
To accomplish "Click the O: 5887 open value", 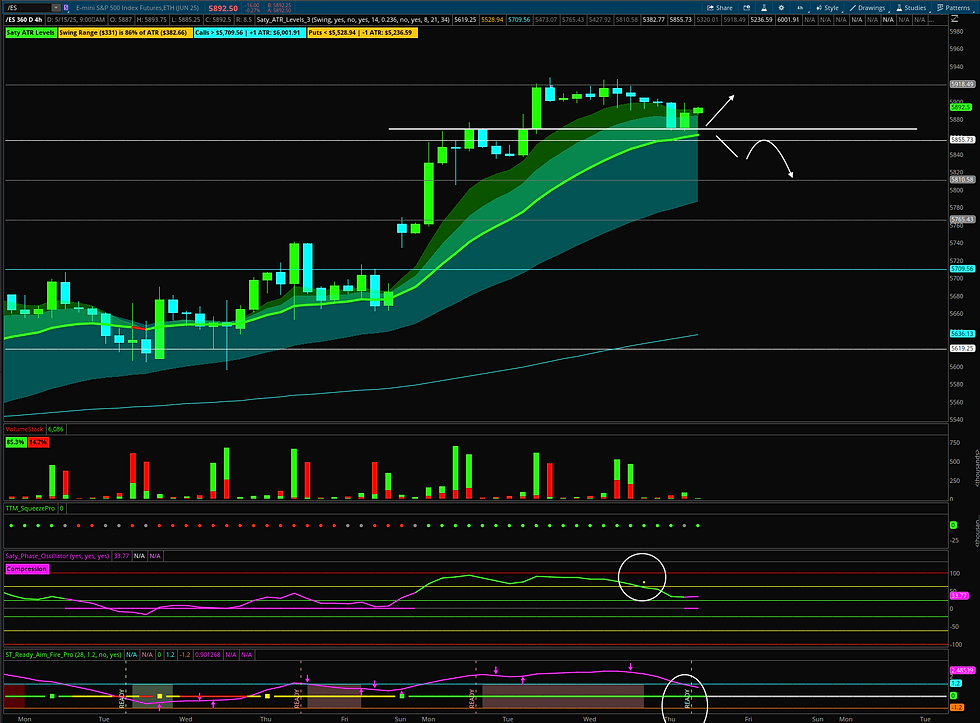I will click(121, 19).
